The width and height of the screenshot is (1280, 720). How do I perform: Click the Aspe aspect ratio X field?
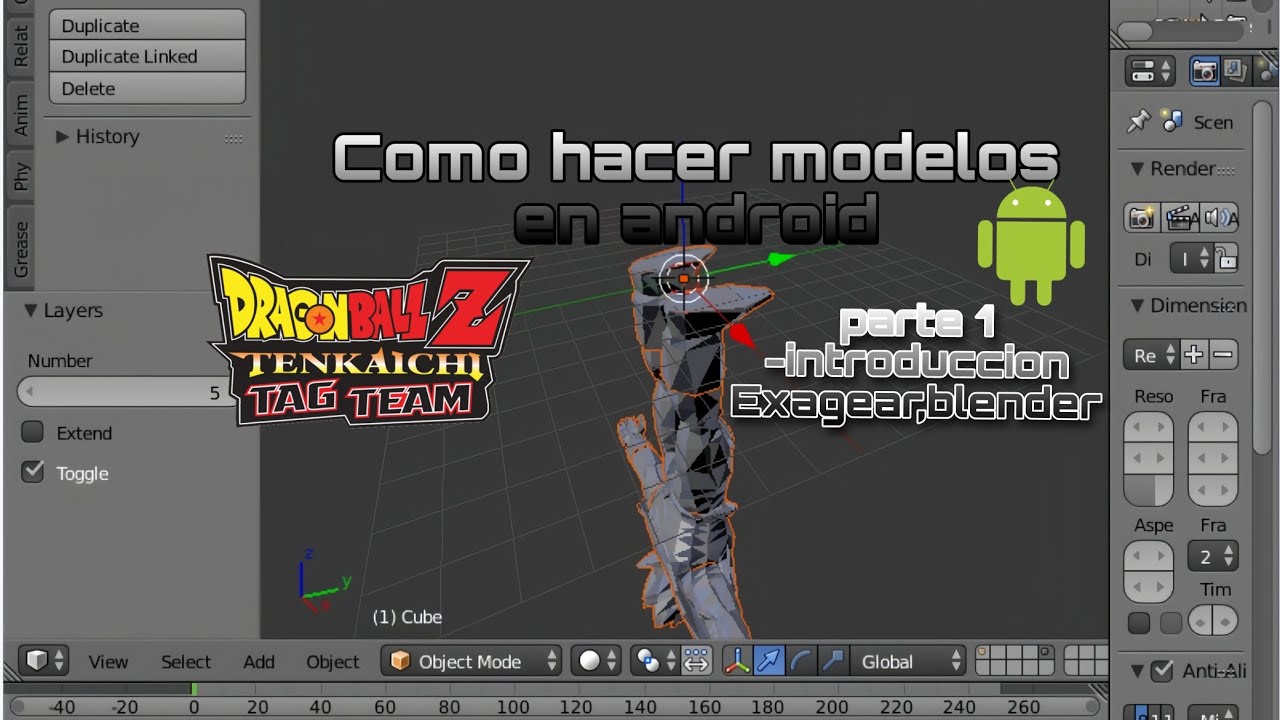click(1149, 556)
